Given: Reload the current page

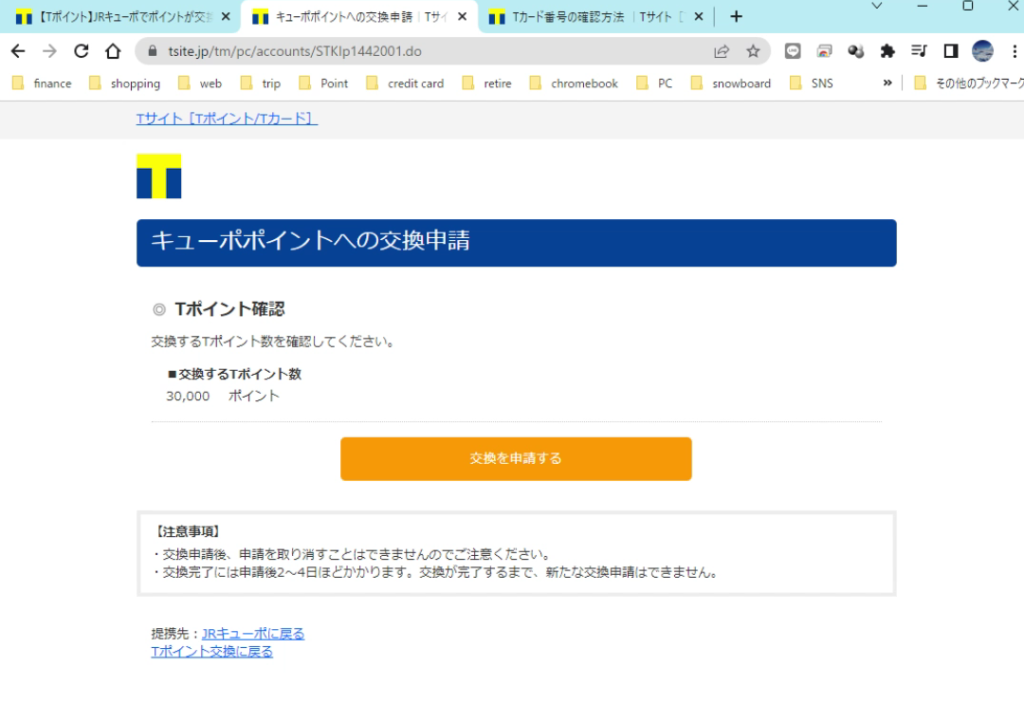Looking at the screenshot, I should [81, 51].
